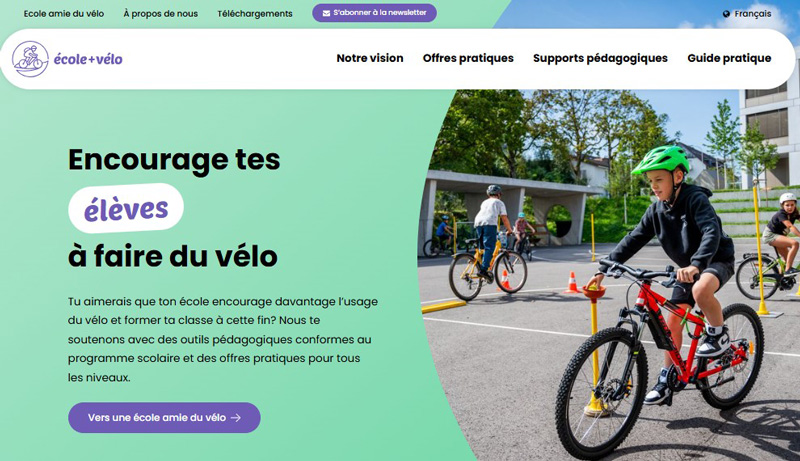Follow the Ecole amie du vélo link
Viewport: 800px width, 461px height.
click(64, 14)
